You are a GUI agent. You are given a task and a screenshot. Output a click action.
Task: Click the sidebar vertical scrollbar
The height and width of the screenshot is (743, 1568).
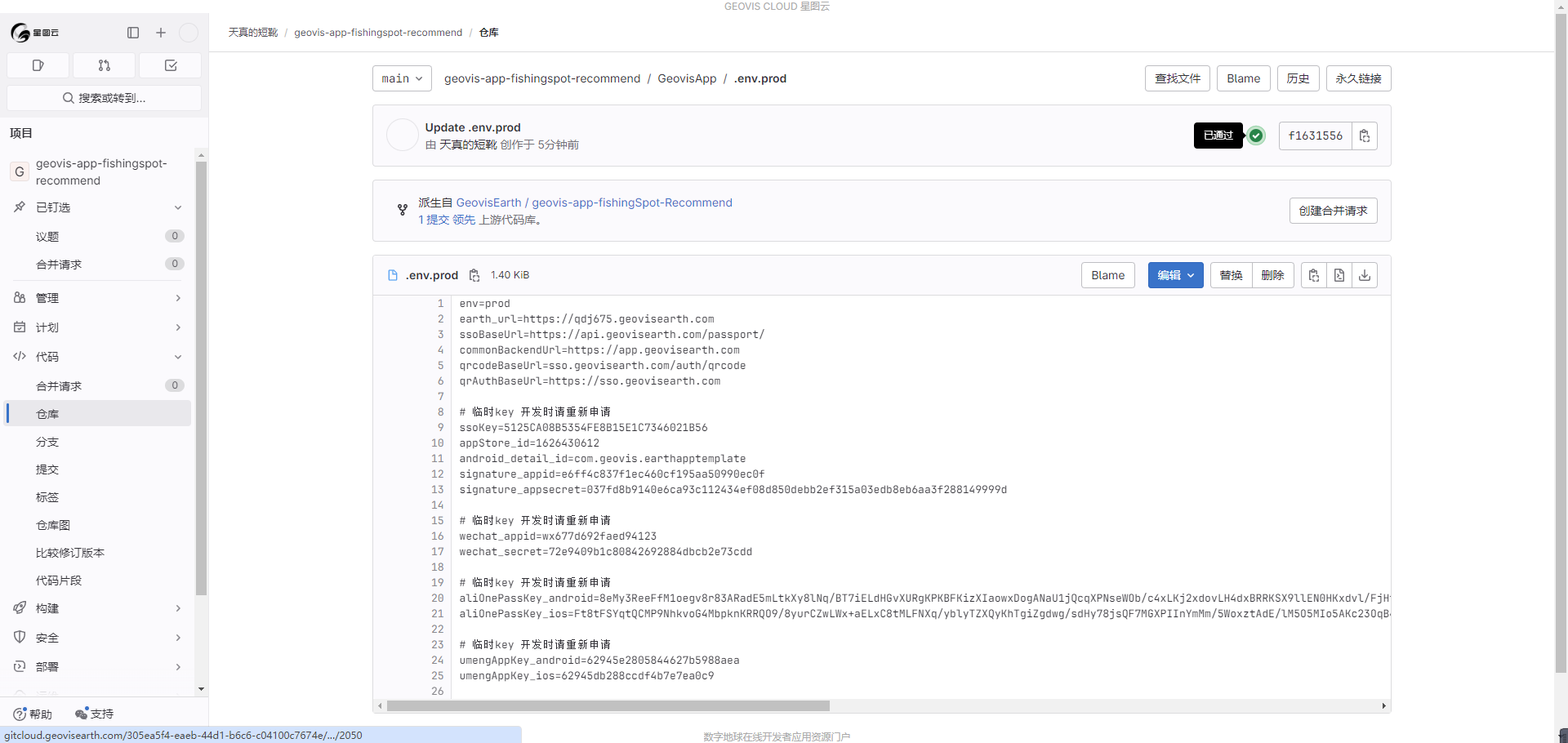pos(201,378)
